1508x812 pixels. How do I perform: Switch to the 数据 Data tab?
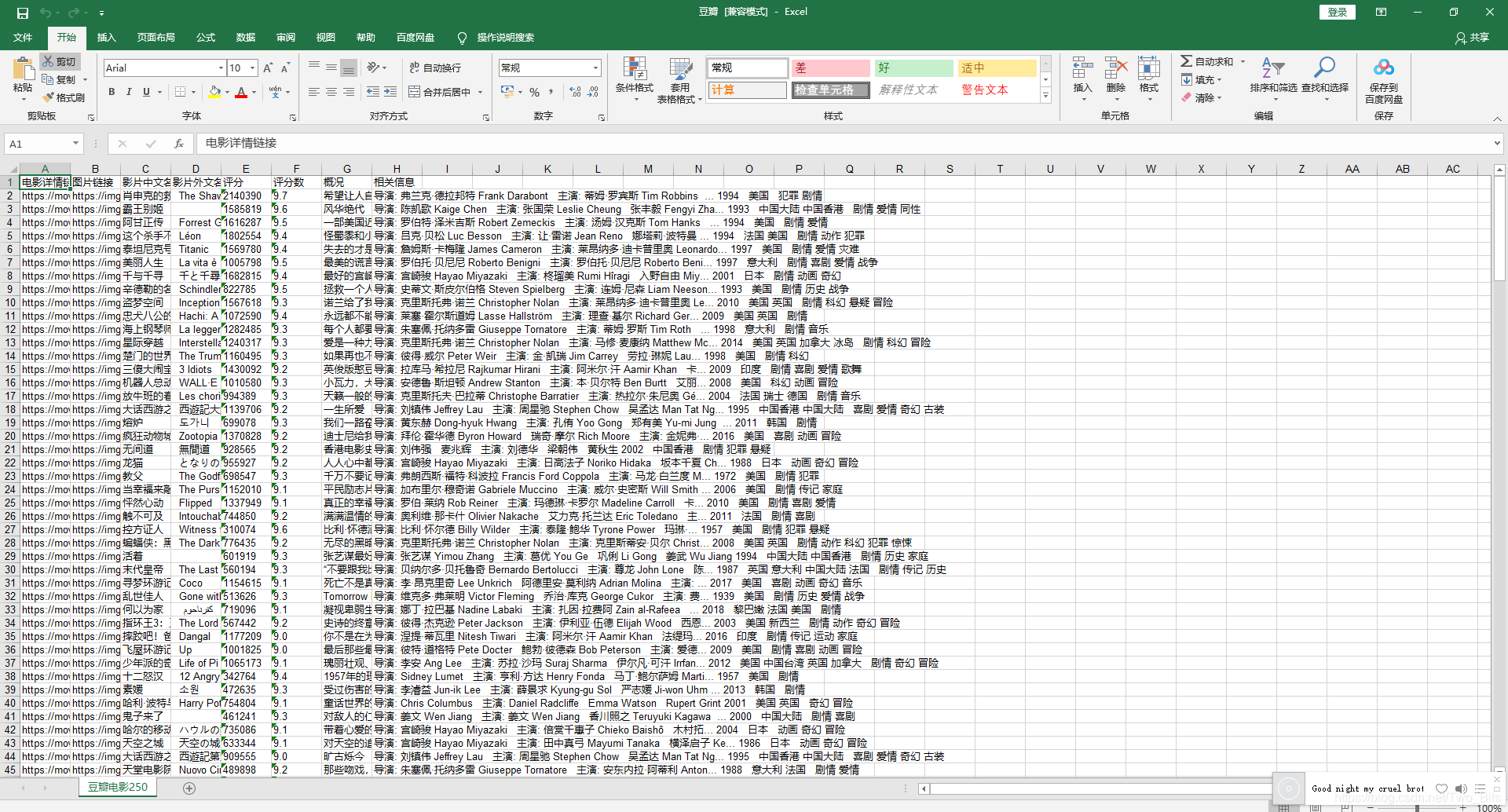pos(246,38)
